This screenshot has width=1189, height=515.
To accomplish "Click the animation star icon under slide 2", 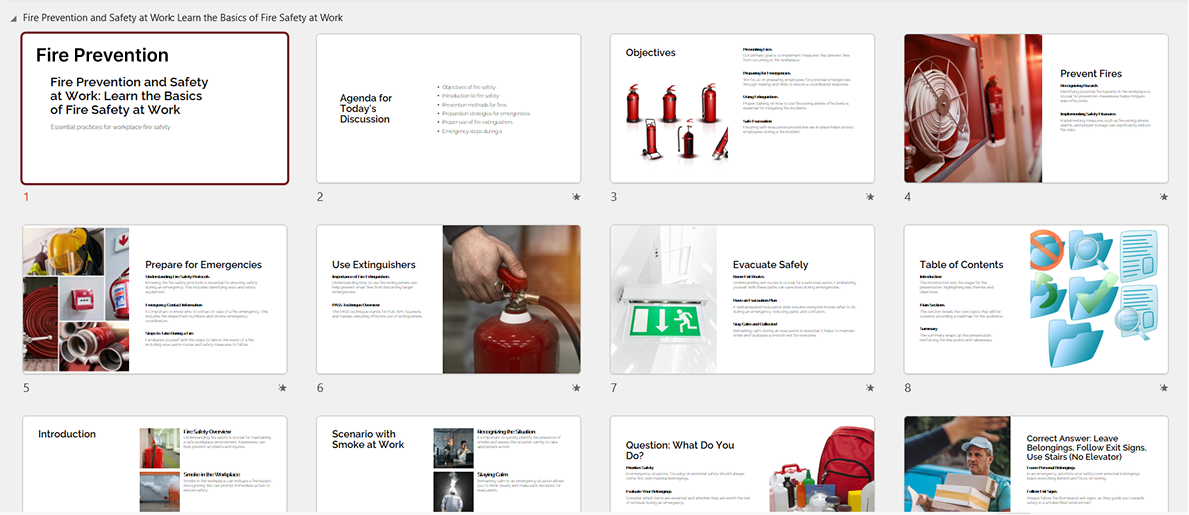I will click(x=576, y=197).
